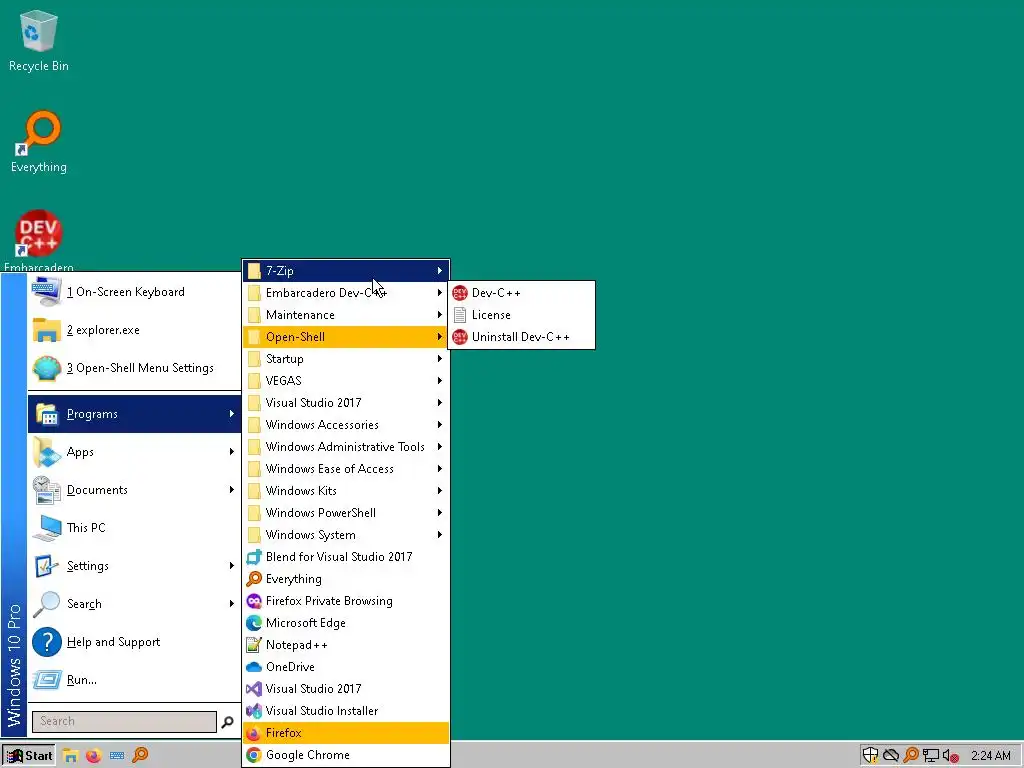Open the Visual Studio 2017 folder entry

(x=345, y=403)
